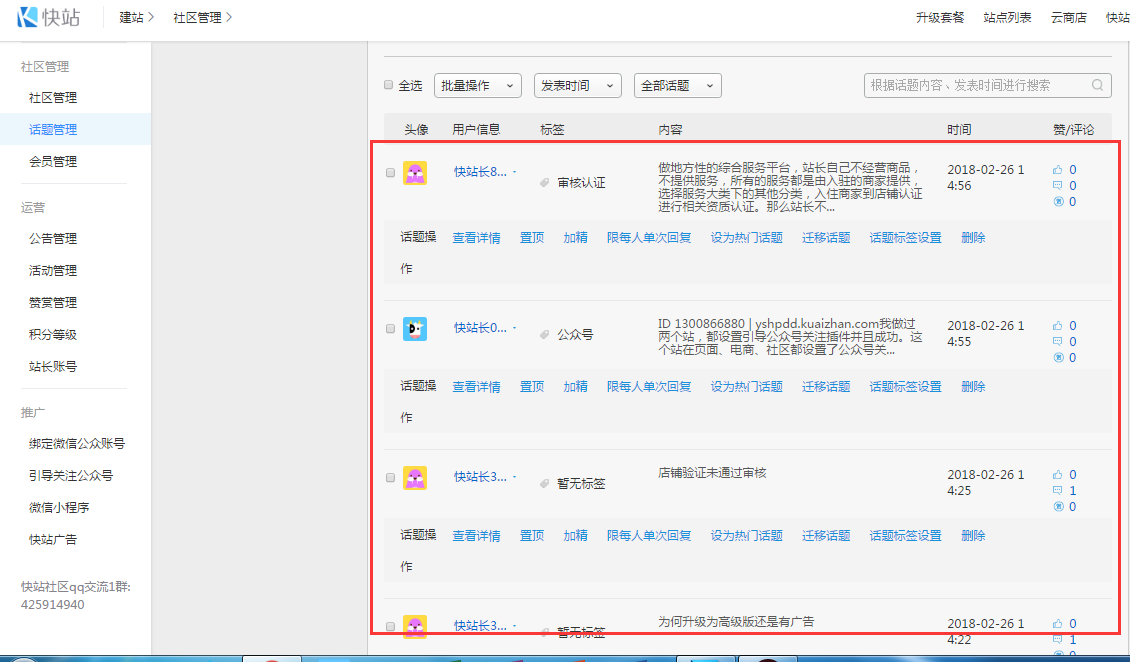Click the Kuaizhan logo in the header
Image resolution: width=1130 pixels, height=662 pixels.
49,17
